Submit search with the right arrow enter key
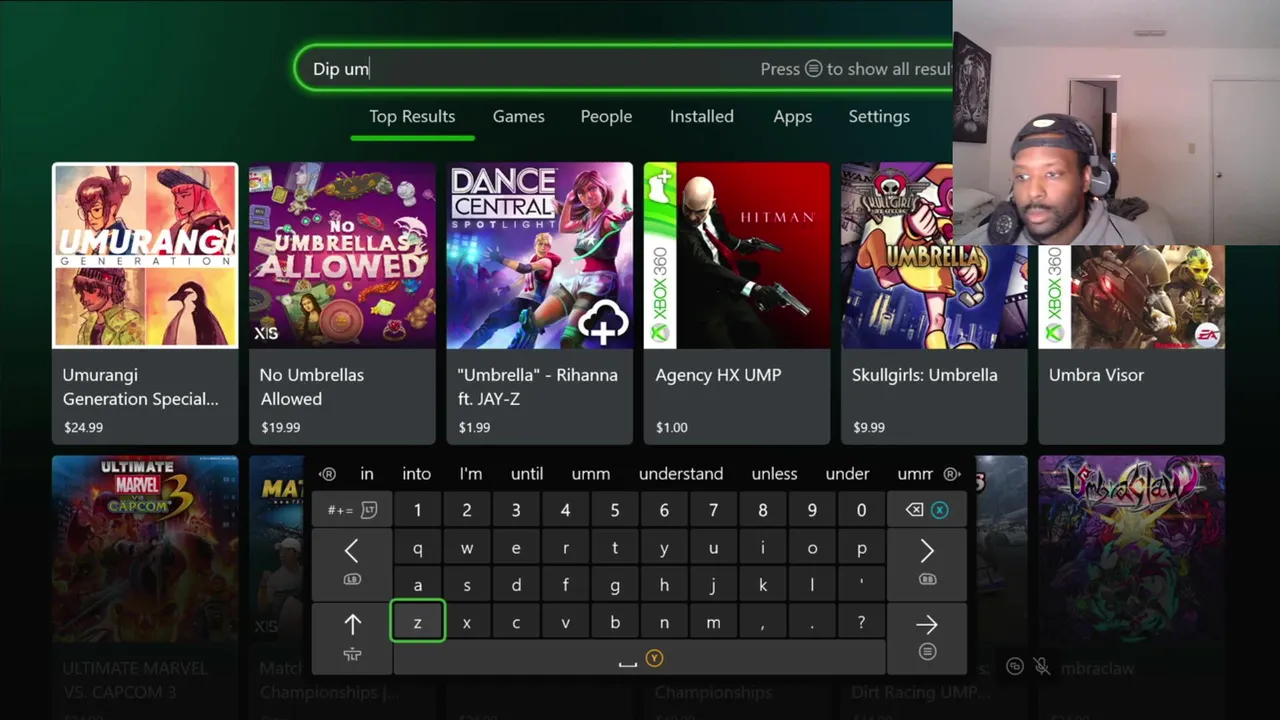1280x720 pixels. tap(927, 637)
